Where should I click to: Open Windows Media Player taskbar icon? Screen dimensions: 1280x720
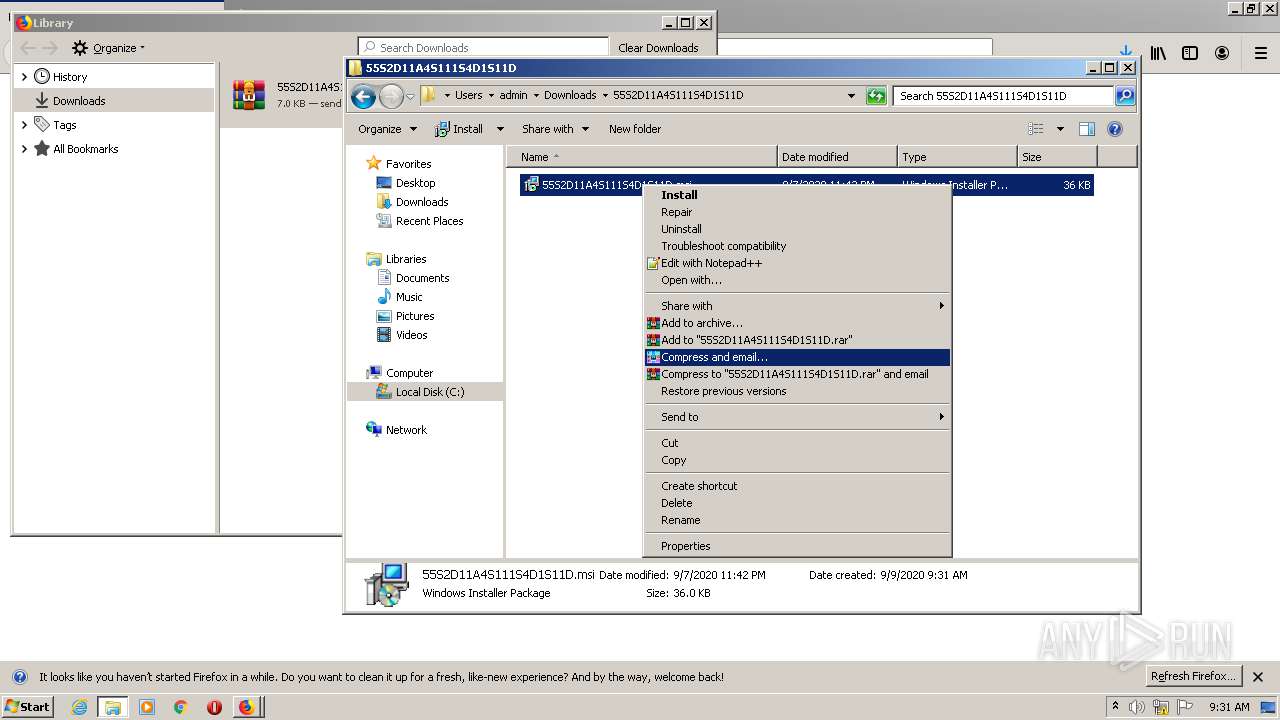tap(147, 707)
